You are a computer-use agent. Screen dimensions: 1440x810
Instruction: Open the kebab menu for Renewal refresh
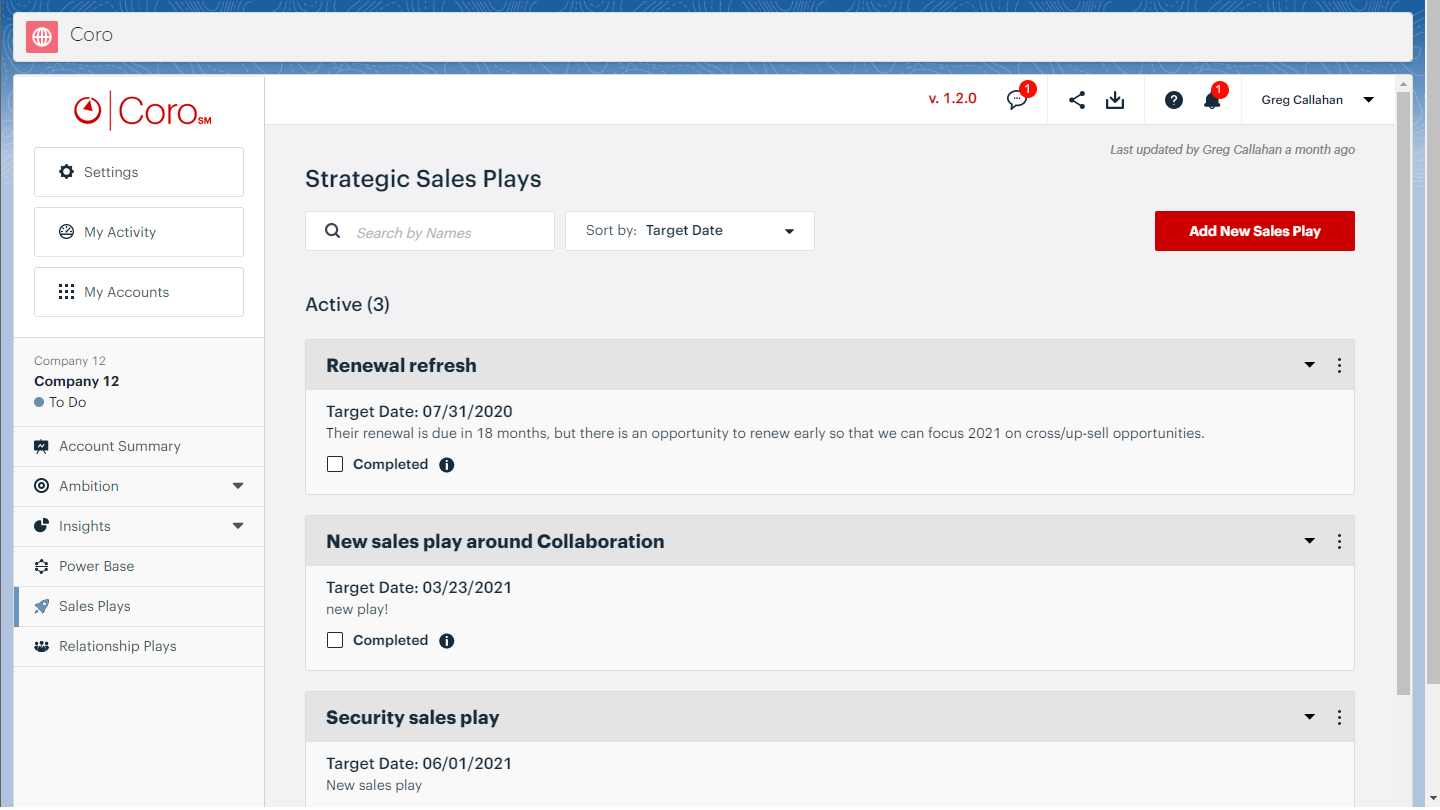tap(1339, 365)
